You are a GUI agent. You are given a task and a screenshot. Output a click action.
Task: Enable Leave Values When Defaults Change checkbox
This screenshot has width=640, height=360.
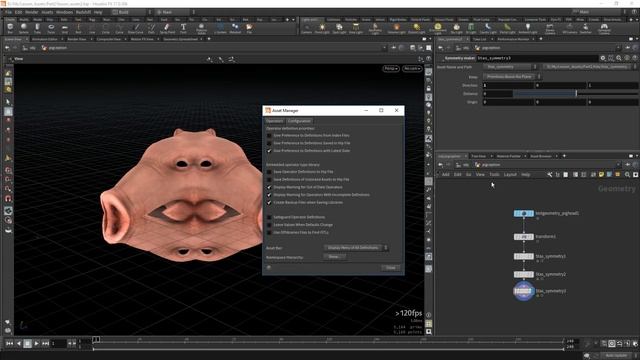pos(269,225)
